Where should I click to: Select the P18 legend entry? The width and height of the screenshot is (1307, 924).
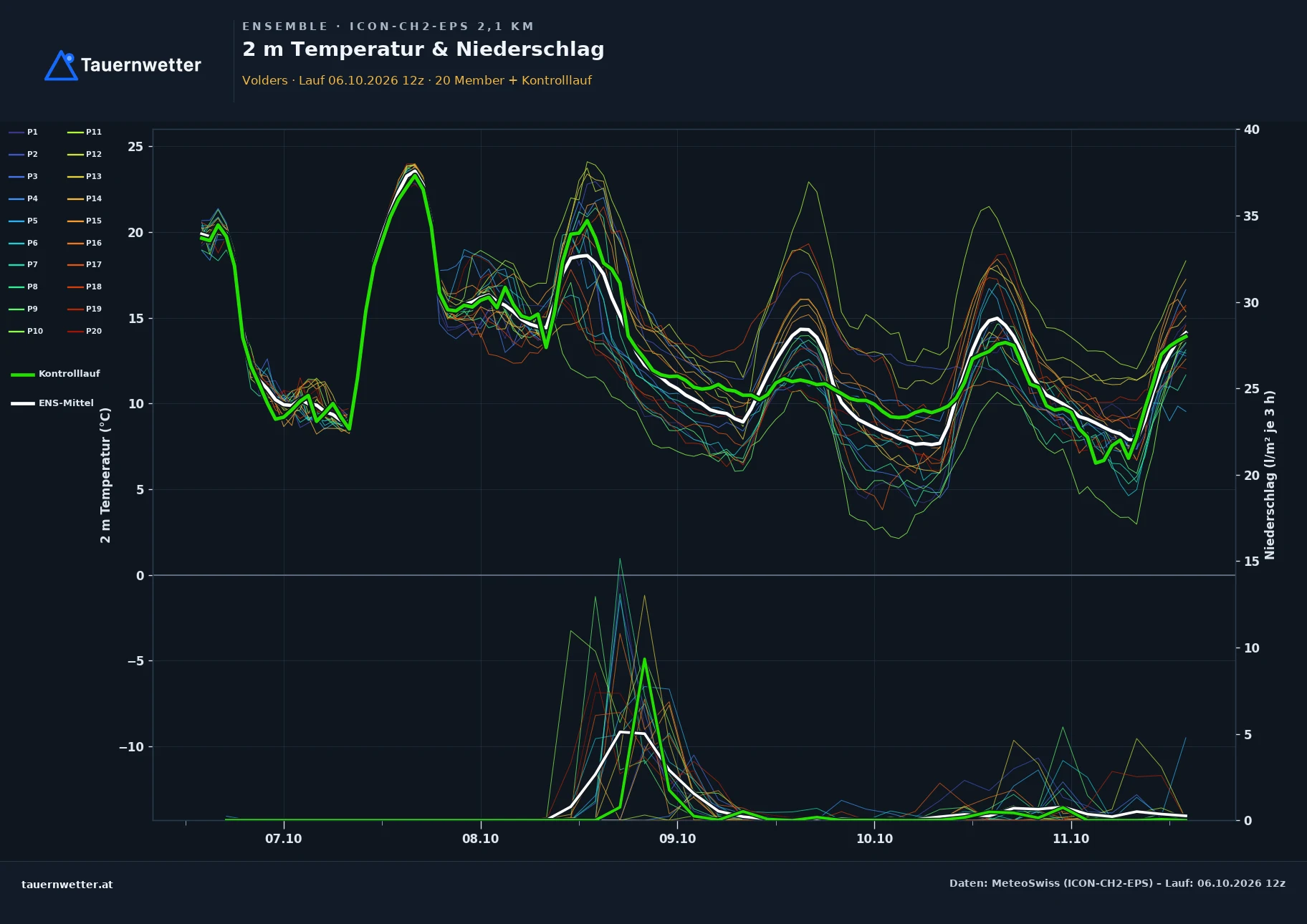coord(85,287)
